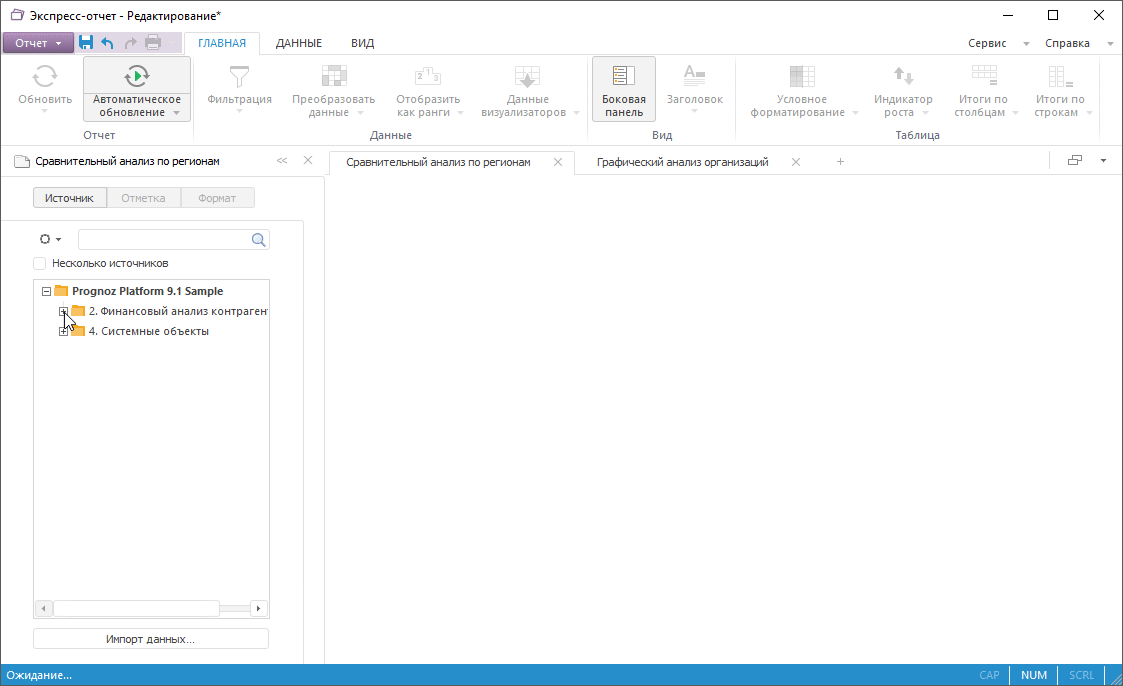Screen dimensions: 1123x686
Task: Click the NUM indicator in status bar
Action: (x=1033, y=675)
